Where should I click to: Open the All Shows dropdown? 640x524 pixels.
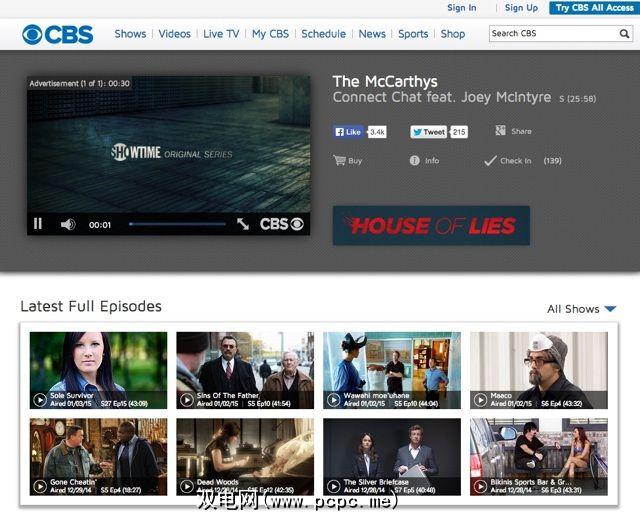point(581,309)
